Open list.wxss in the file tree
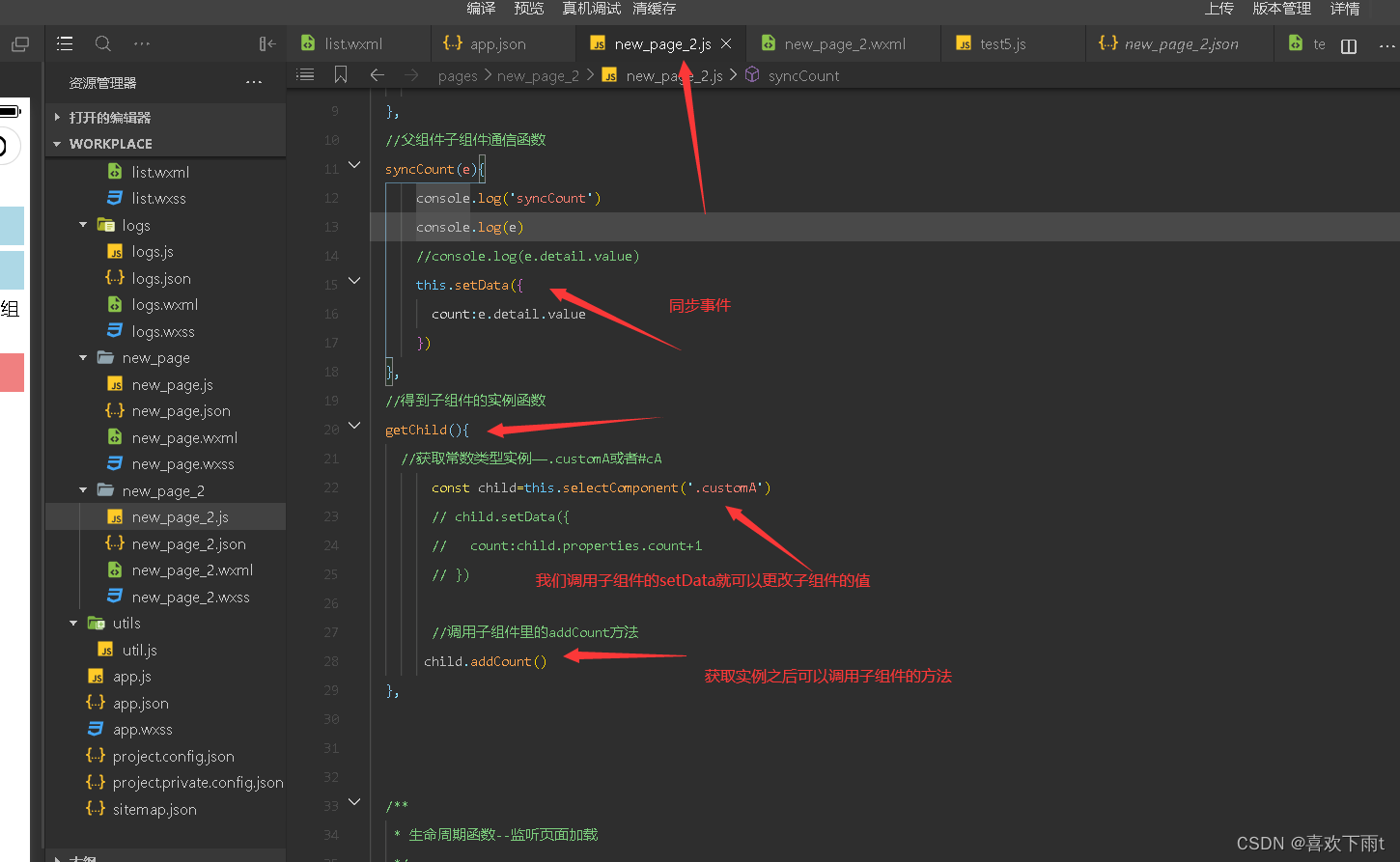Viewport: 1400px width, 862px height. pos(159,199)
